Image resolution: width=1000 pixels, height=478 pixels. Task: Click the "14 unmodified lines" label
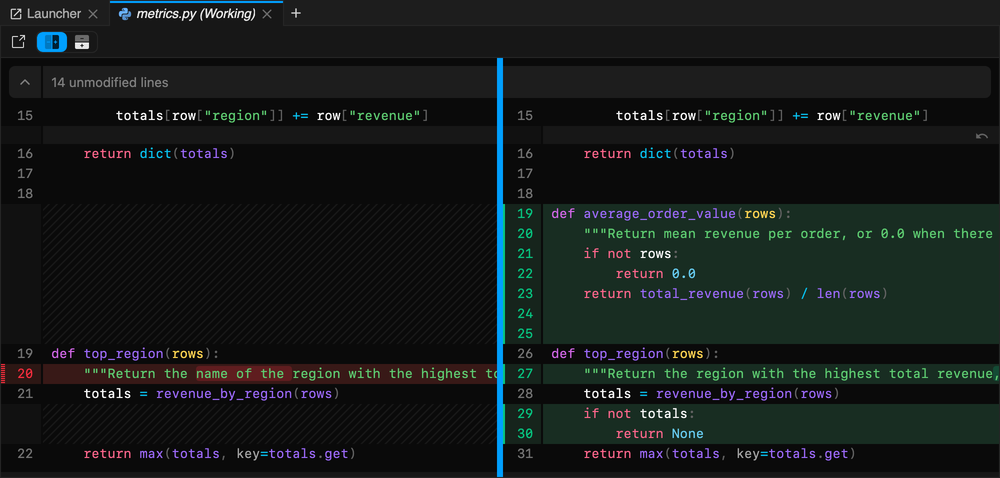click(110, 82)
